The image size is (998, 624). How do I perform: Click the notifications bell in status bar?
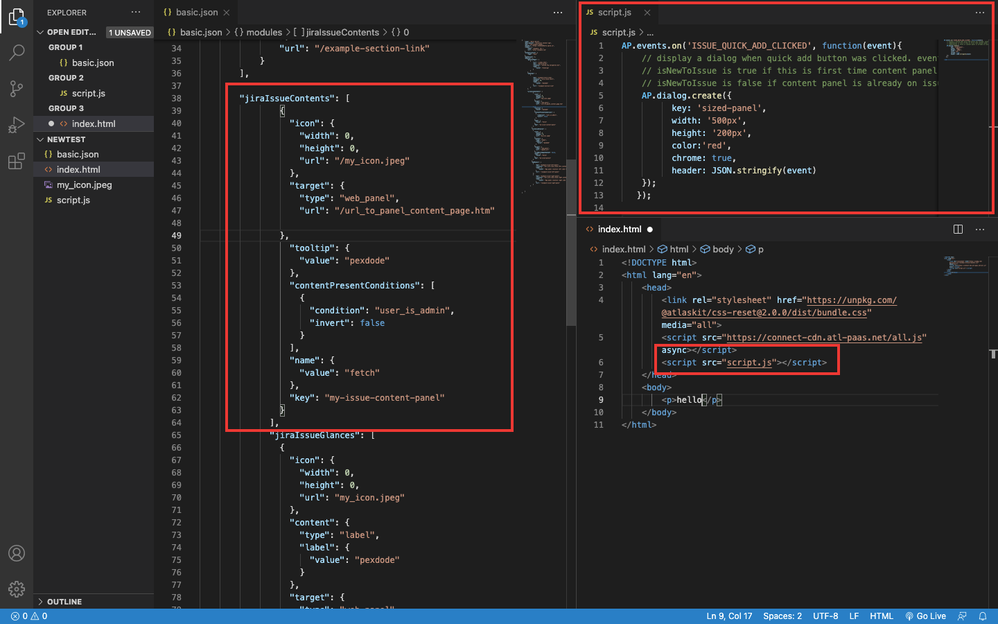pyautogui.click(x=983, y=616)
